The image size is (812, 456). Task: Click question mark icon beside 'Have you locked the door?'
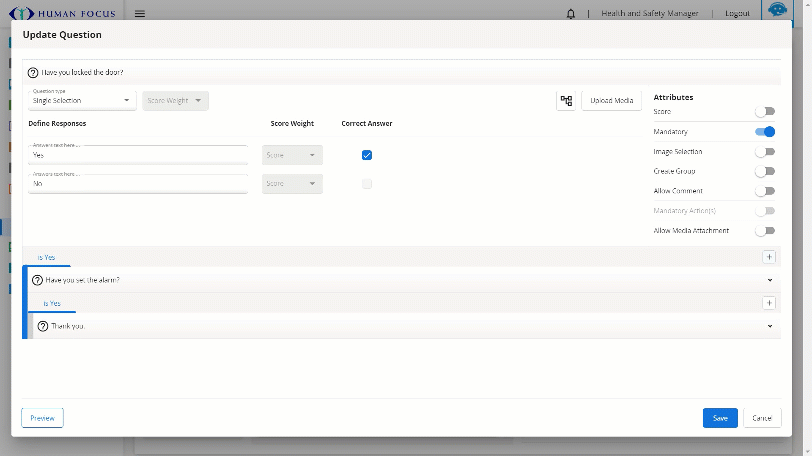click(33, 73)
